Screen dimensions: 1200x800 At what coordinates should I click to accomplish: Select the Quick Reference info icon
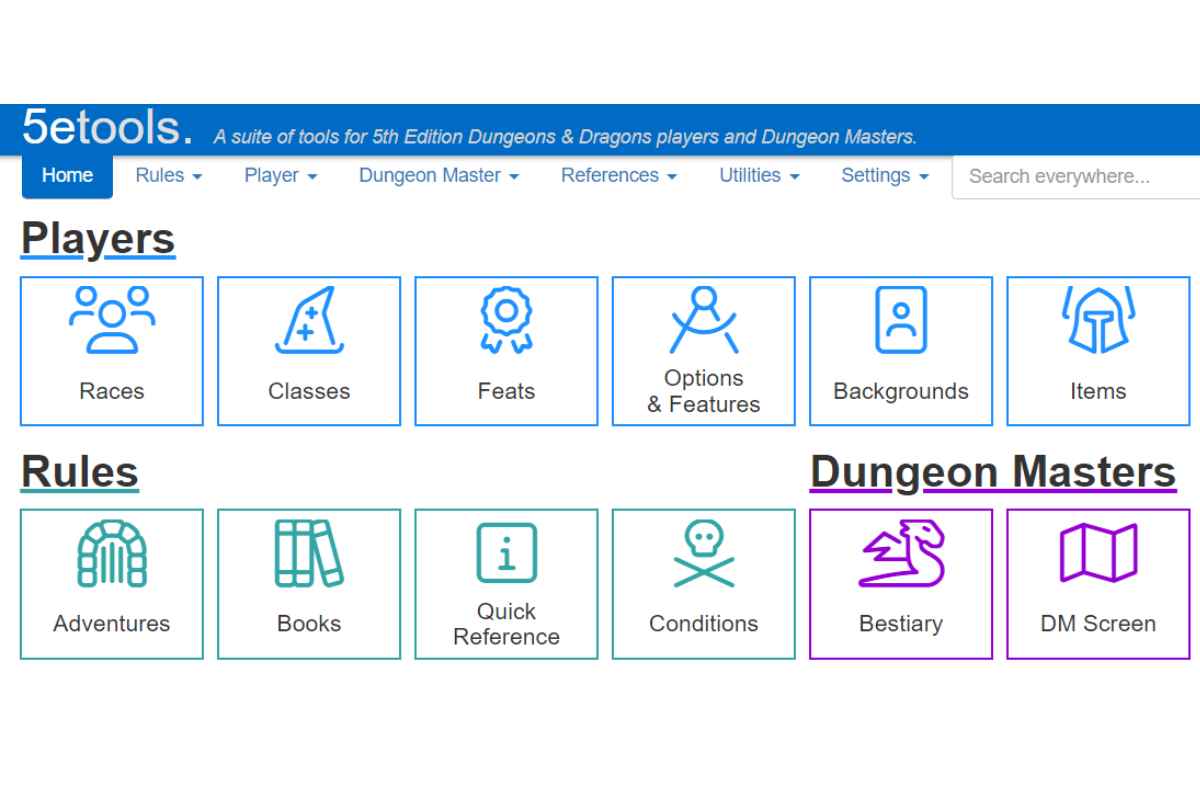(506, 553)
